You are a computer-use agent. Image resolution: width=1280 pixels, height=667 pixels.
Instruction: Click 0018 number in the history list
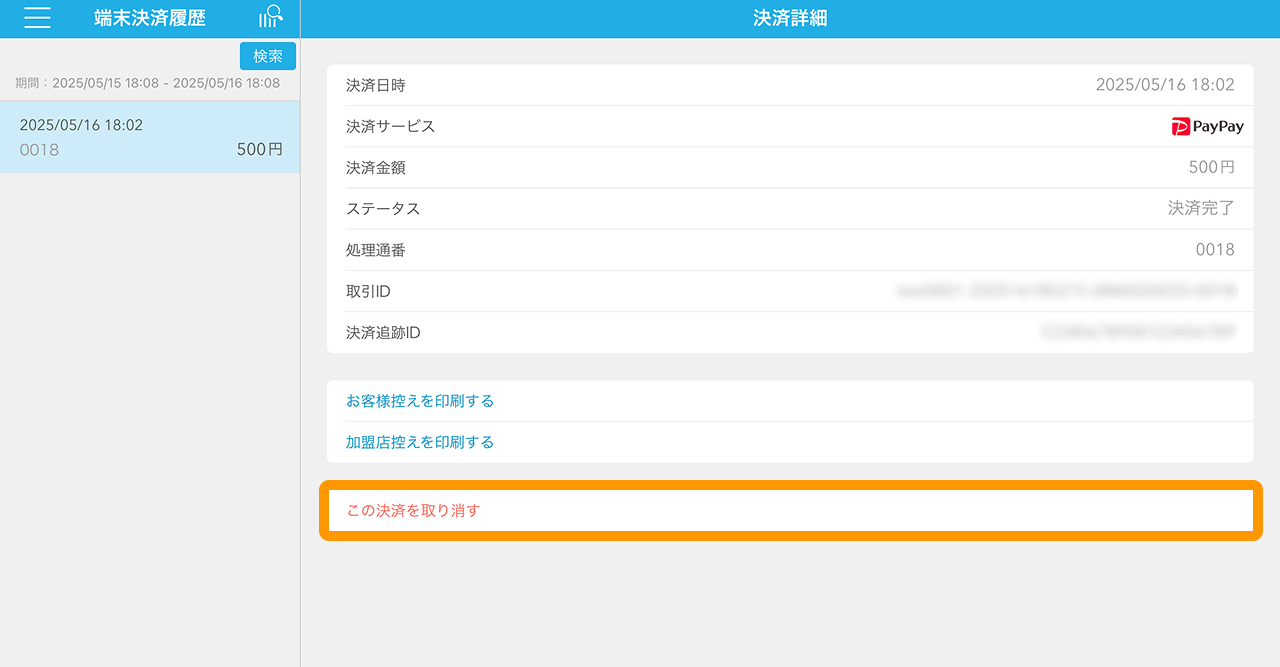(39, 150)
